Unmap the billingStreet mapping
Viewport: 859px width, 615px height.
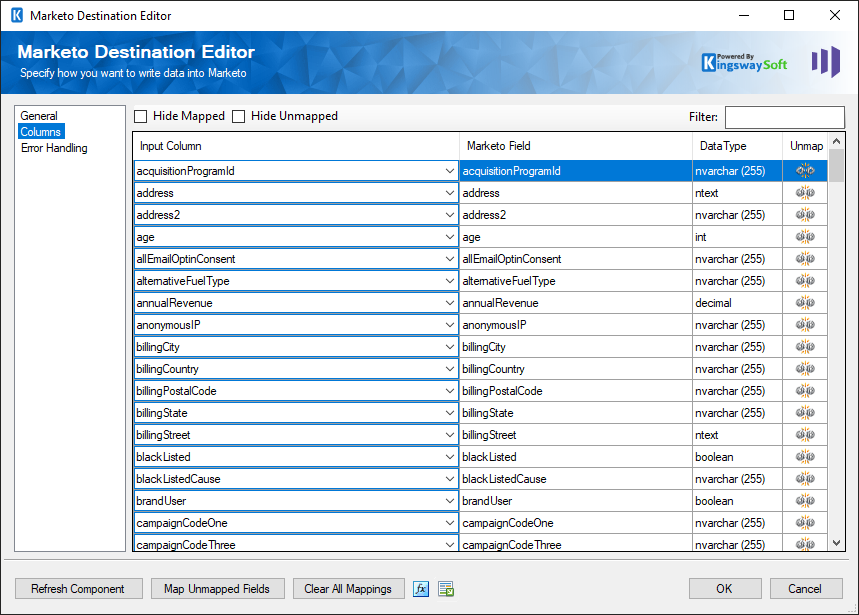[x=805, y=435]
